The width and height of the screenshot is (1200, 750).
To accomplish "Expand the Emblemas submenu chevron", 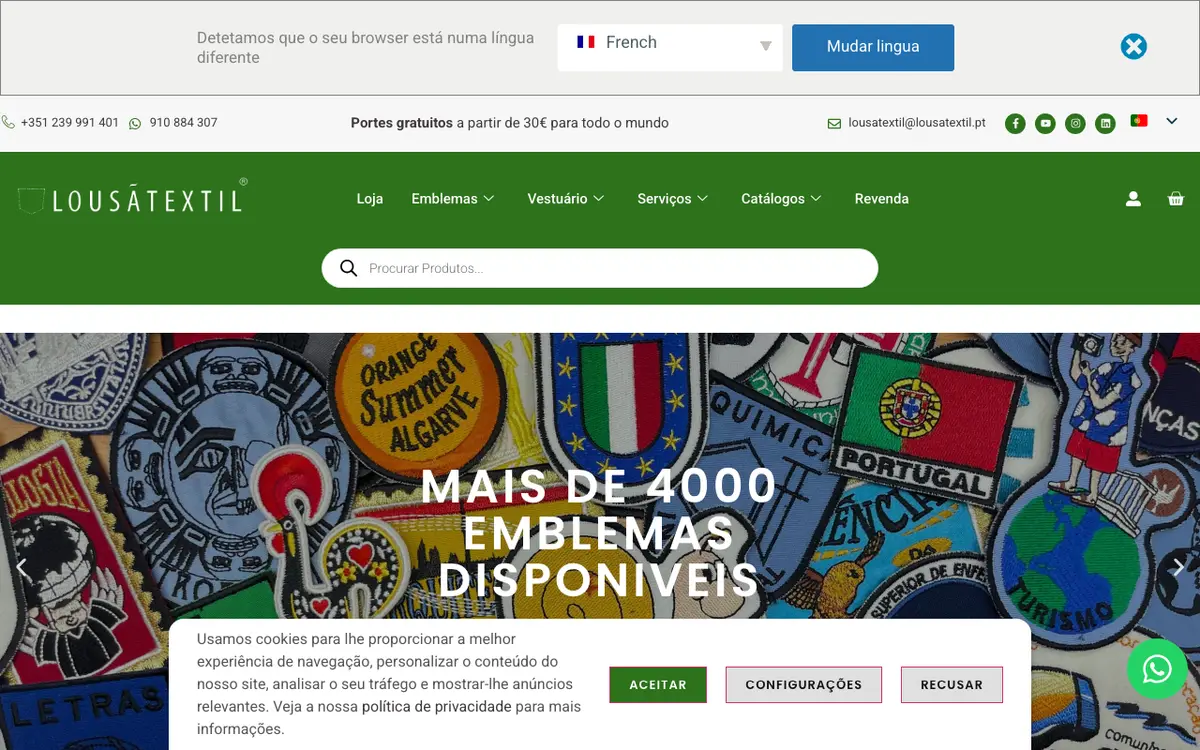I will point(489,199).
